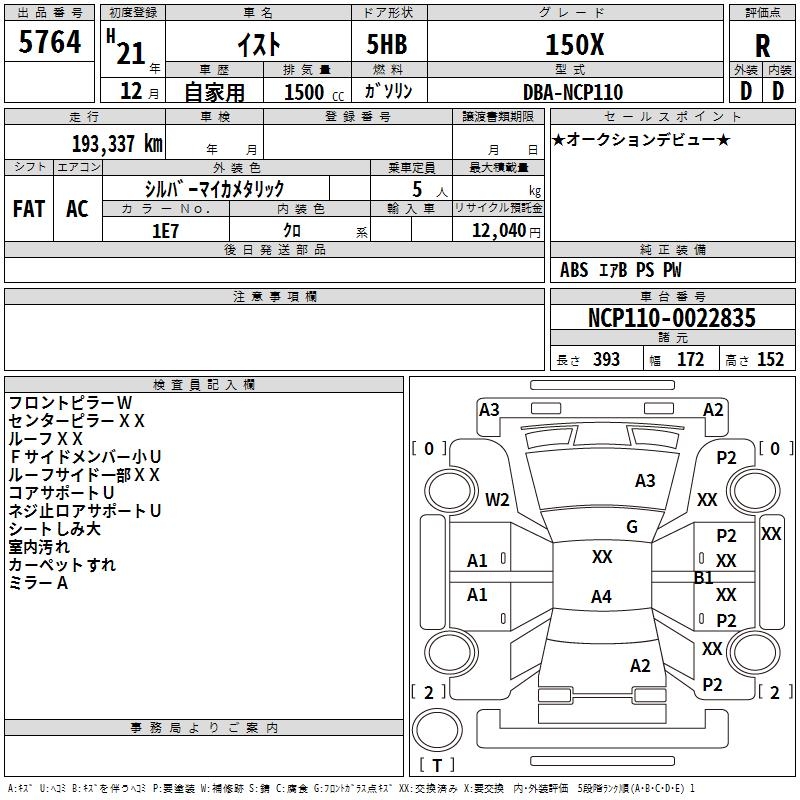This screenshot has width=800, height=800.
Task: Select inspector note センターピラーXX
Action: click(77, 420)
